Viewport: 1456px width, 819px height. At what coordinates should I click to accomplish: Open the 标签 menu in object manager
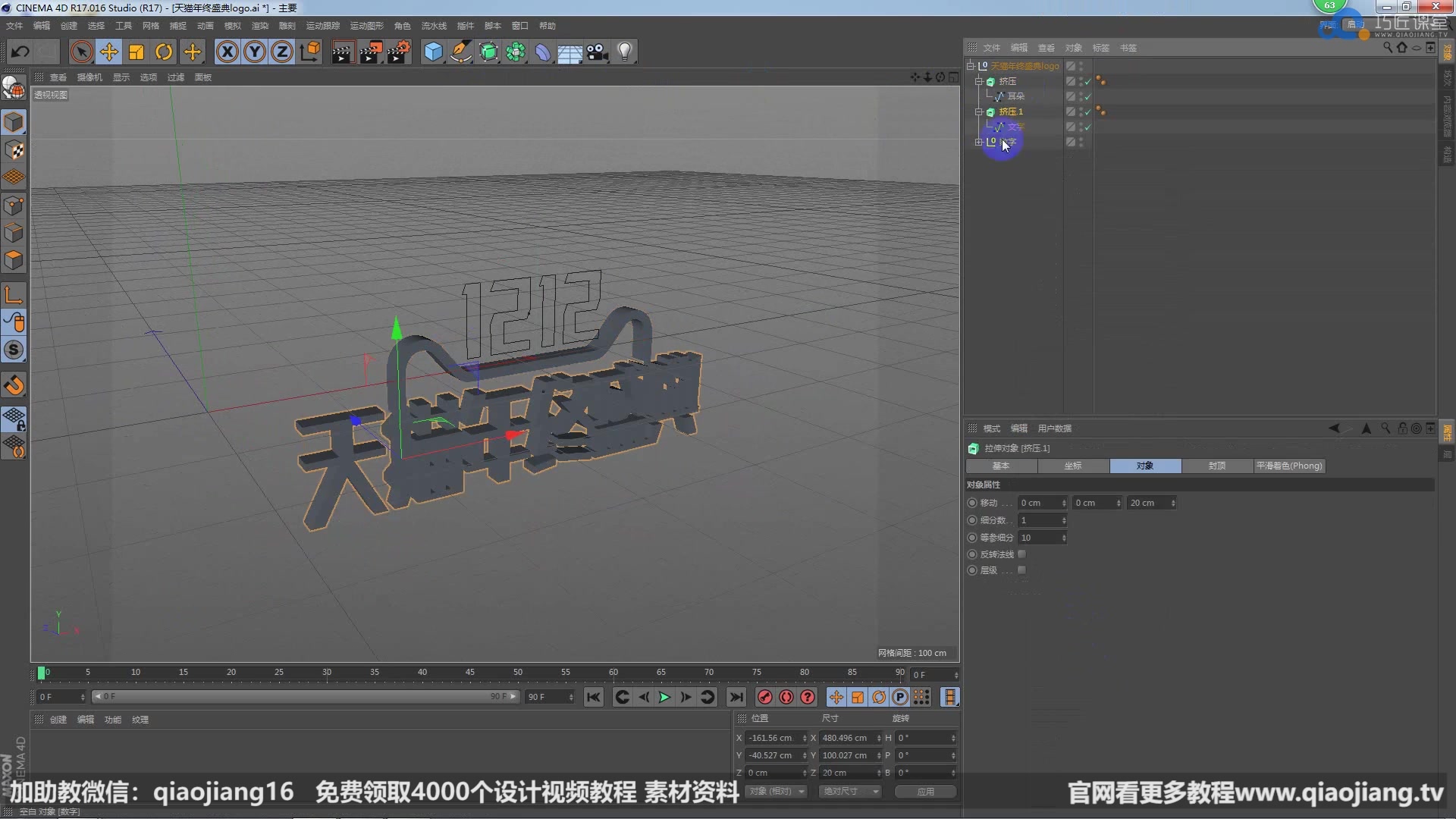tap(1100, 48)
